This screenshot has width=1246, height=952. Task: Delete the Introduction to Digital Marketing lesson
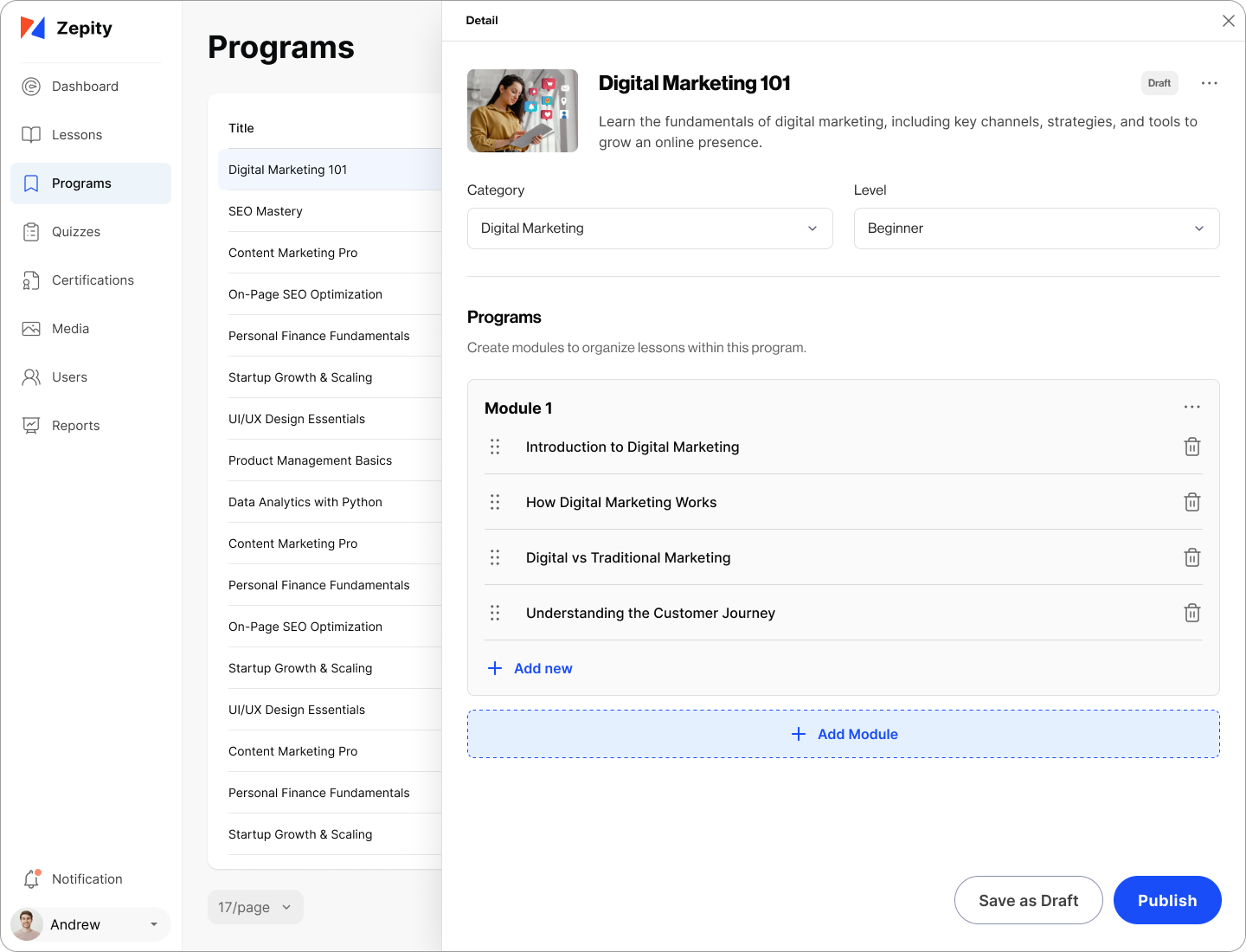pyautogui.click(x=1191, y=447)
